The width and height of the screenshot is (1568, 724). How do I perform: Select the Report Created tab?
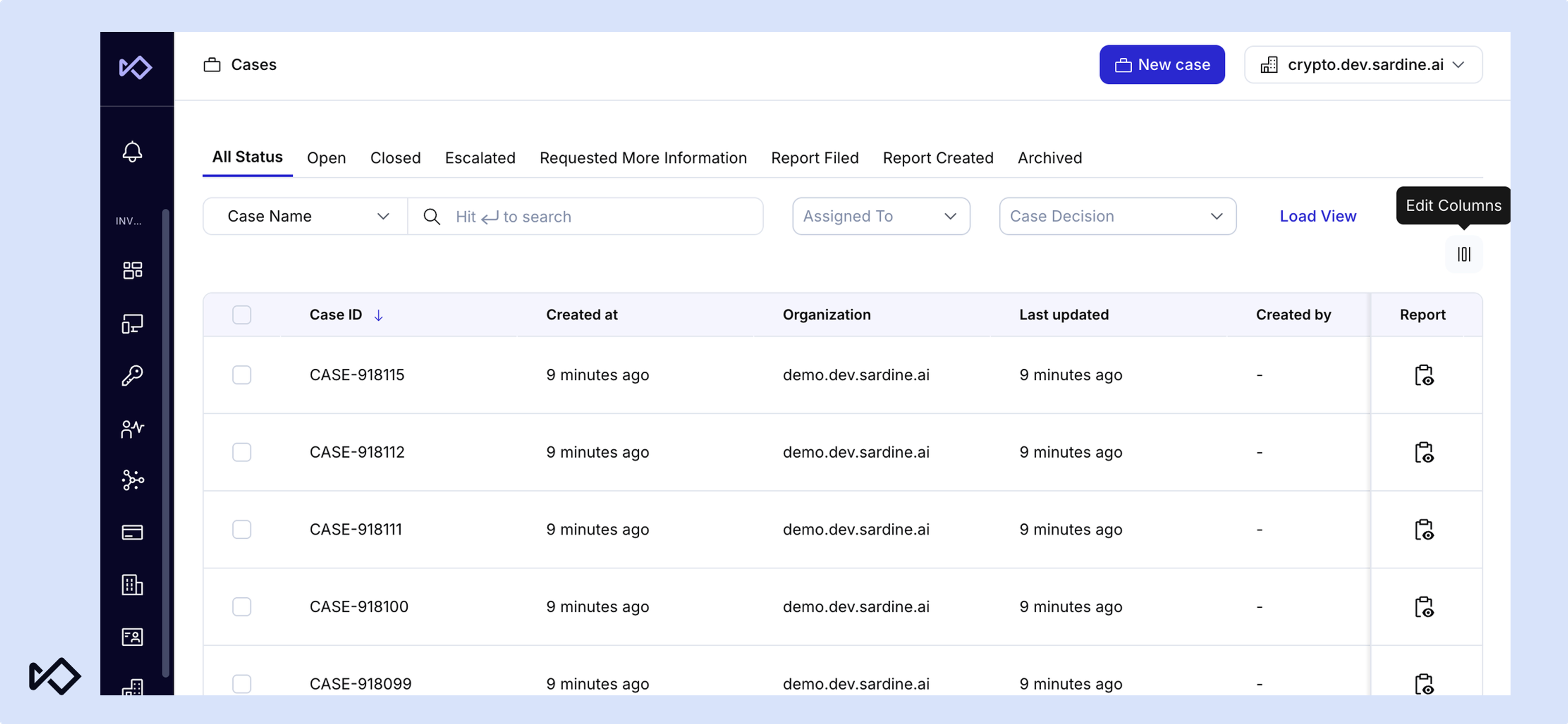(x=937, y=158)
